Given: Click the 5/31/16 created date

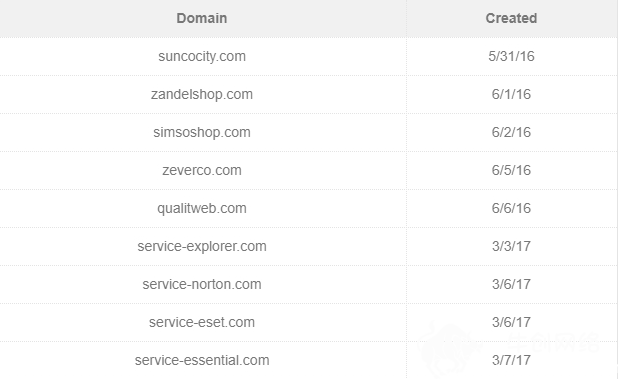Looking at the screenshot, I should click(511, 56).
